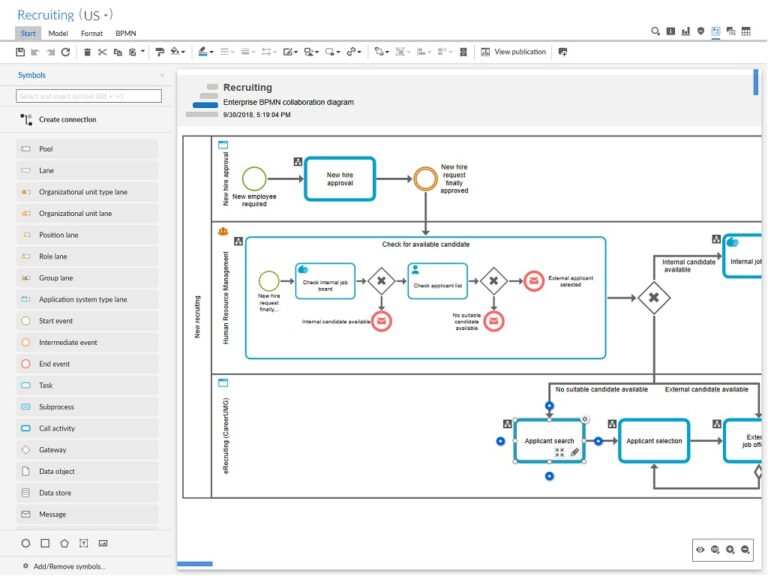The image size is (768, 576).
Task: Toggle the Symbols panel icon in the top bar
Action: [x=715, y=32]
